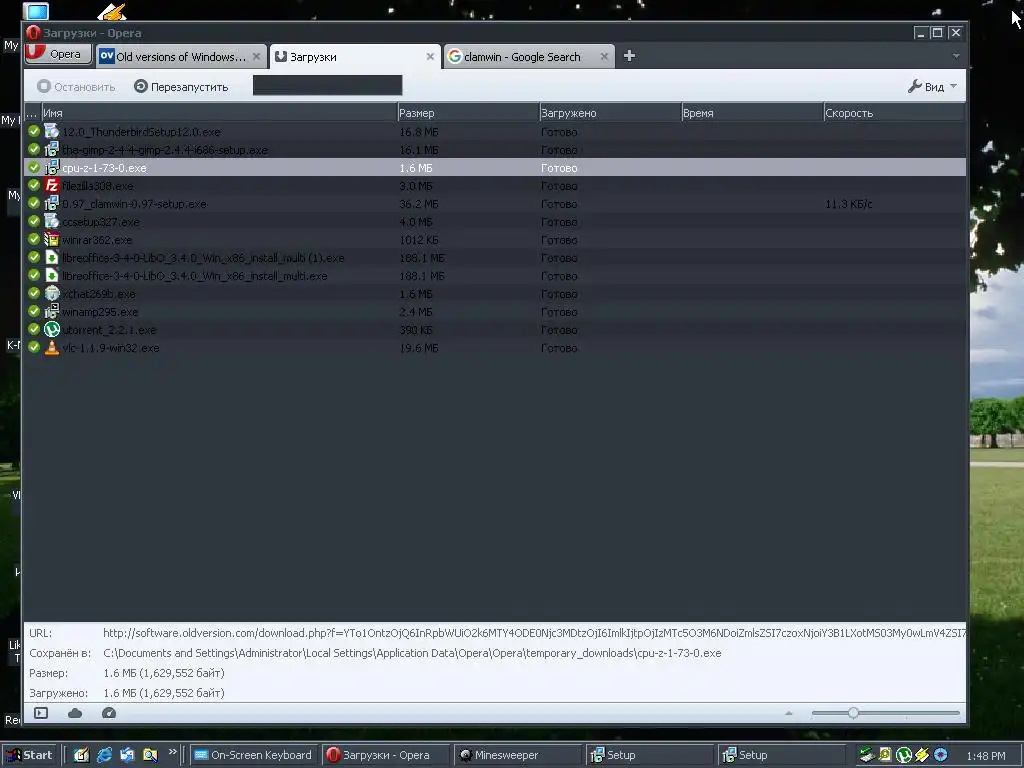
Task: Click the saved file path in details
Action: [412, 653]
